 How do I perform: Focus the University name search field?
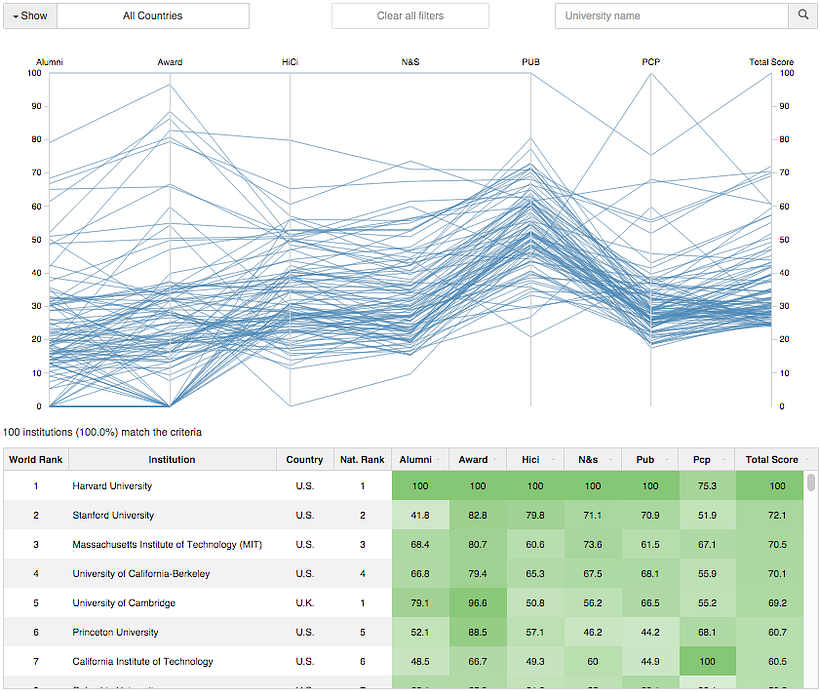coord(671,16)
